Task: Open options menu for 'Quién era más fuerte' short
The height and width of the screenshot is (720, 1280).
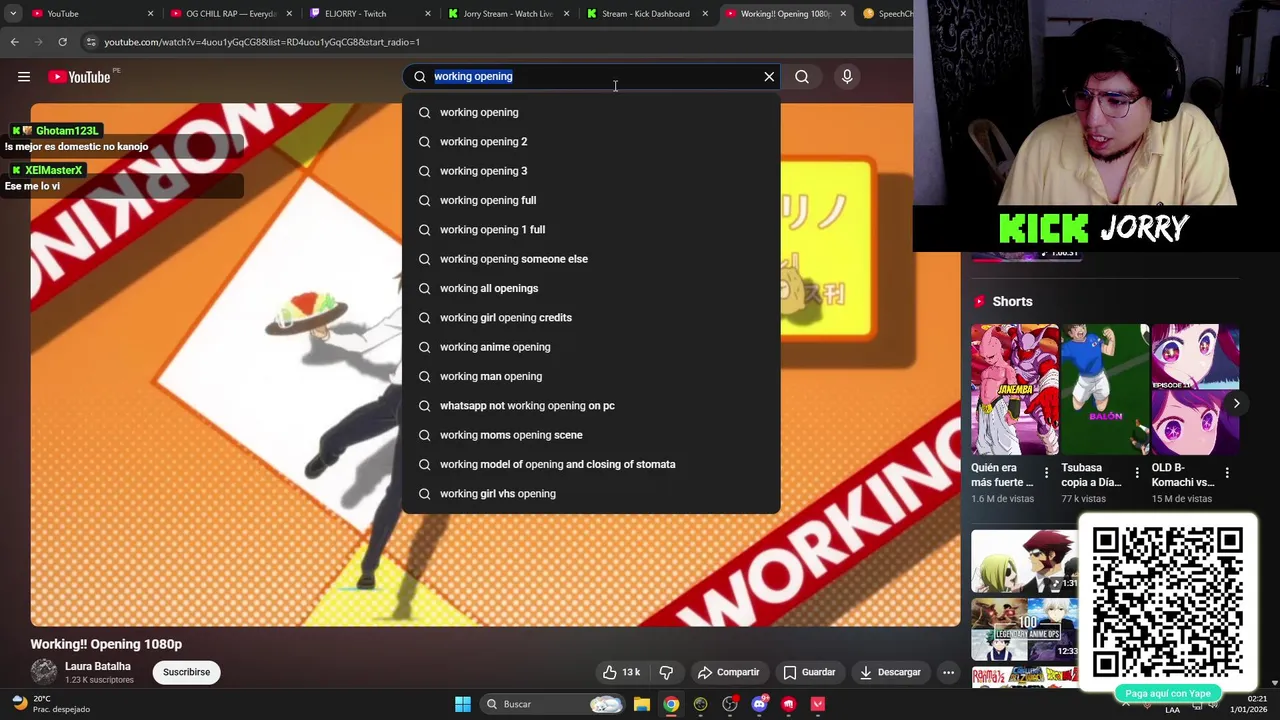Action: 1047,473
